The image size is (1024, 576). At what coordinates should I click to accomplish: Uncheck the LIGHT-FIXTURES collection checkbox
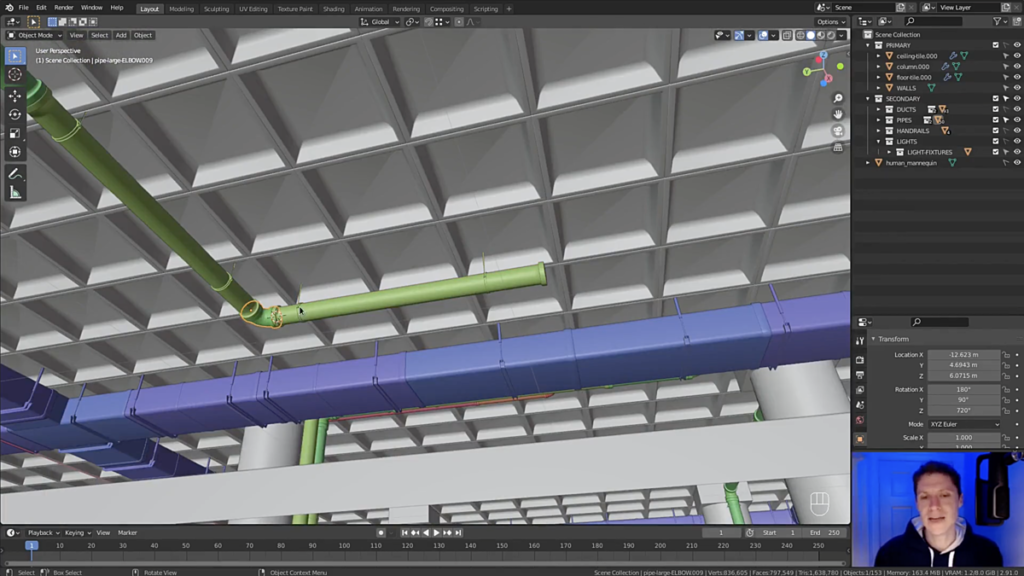pyautogui.click(x=995, y=152)
